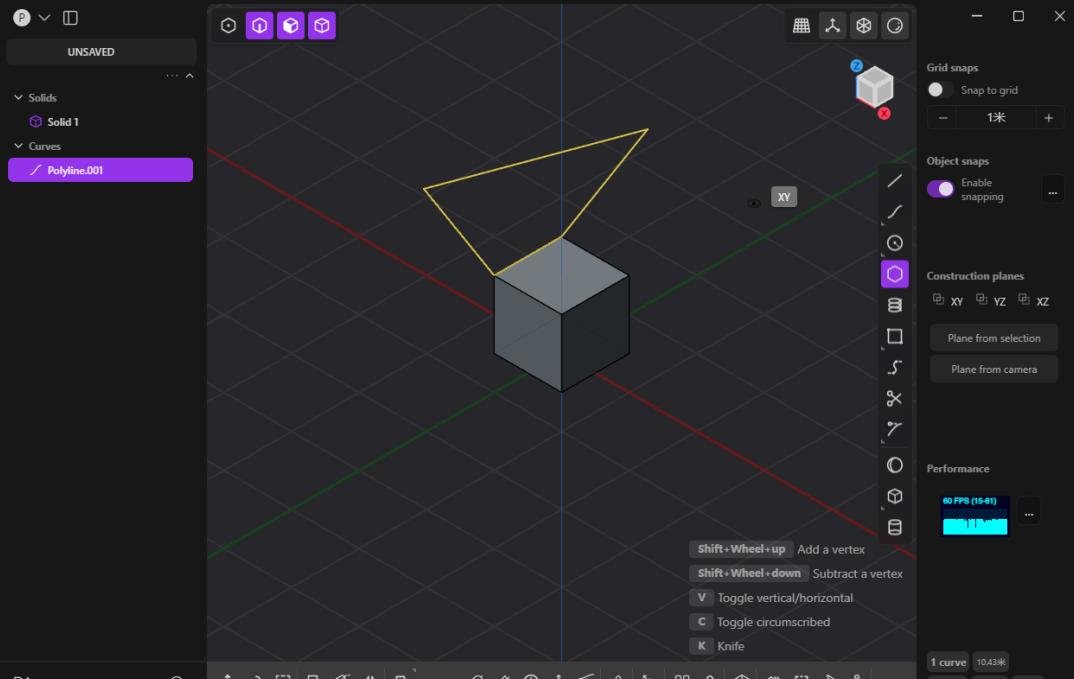1074x679 pixels.
Task: Toggle control point selection mode
Action: [229, 26]
